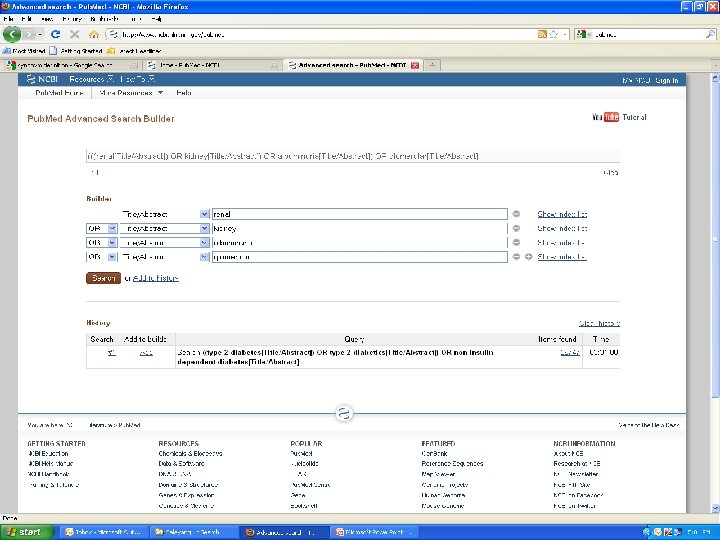Open OR operator dropdown on fourth builder row
The width and height of the screenshot is (720, 540).
pyautogui.click(x=112, y=257)
